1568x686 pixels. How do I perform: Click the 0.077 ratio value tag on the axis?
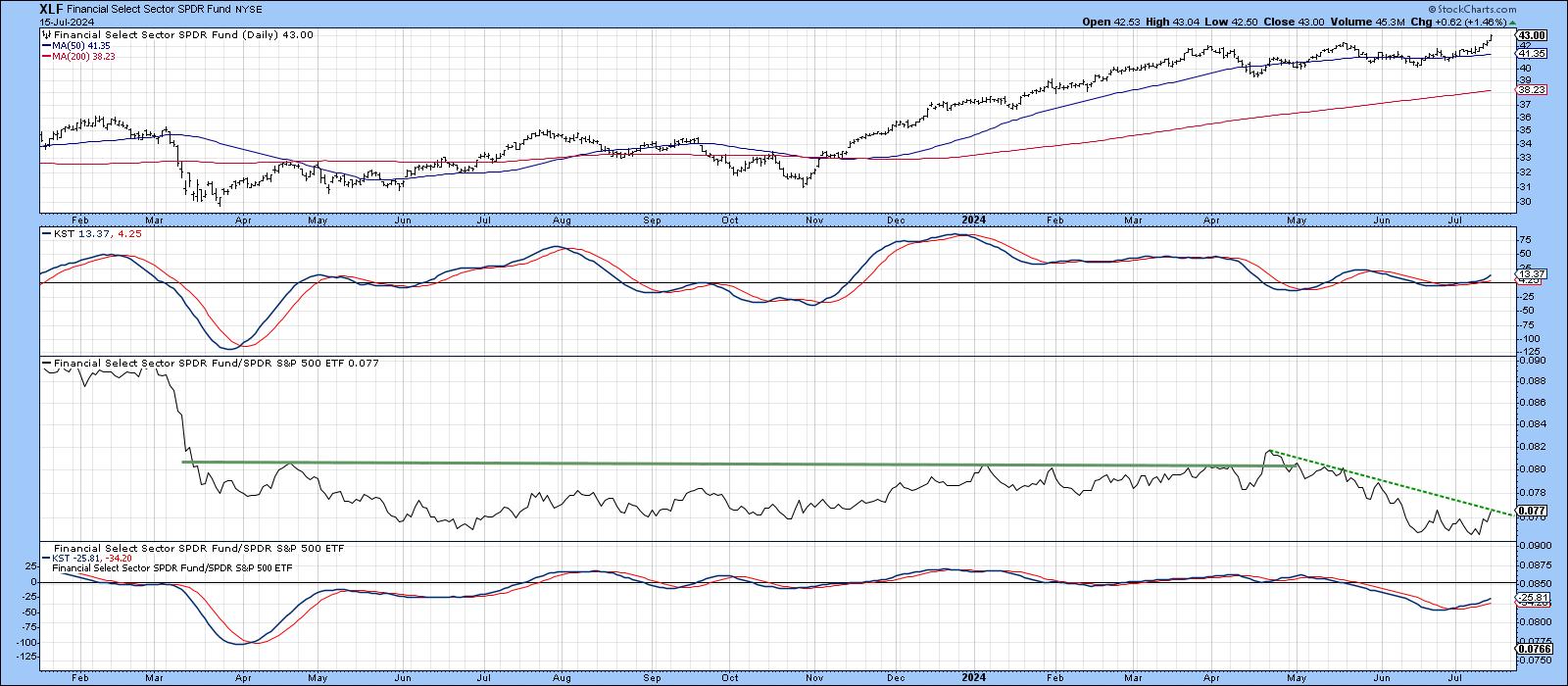[x=1532, y=511]
